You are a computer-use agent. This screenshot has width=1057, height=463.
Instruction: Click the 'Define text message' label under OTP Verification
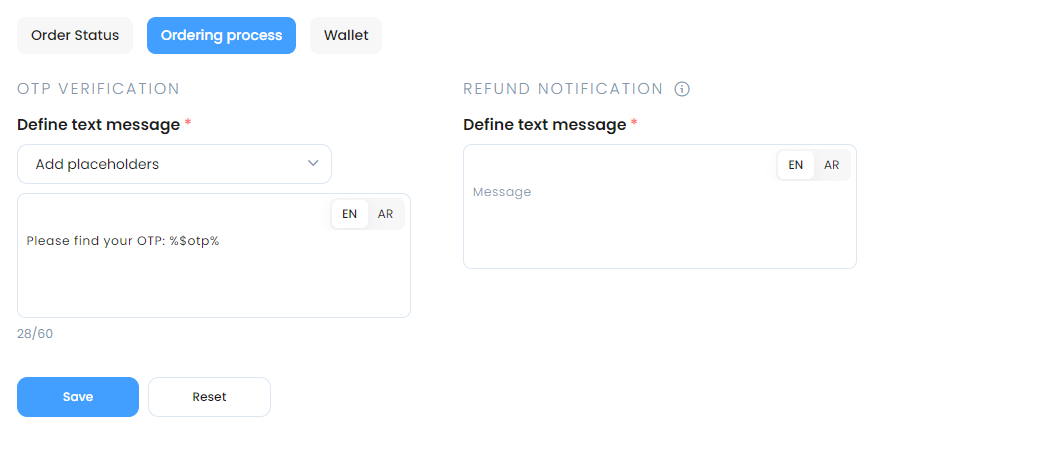(98, 125)
